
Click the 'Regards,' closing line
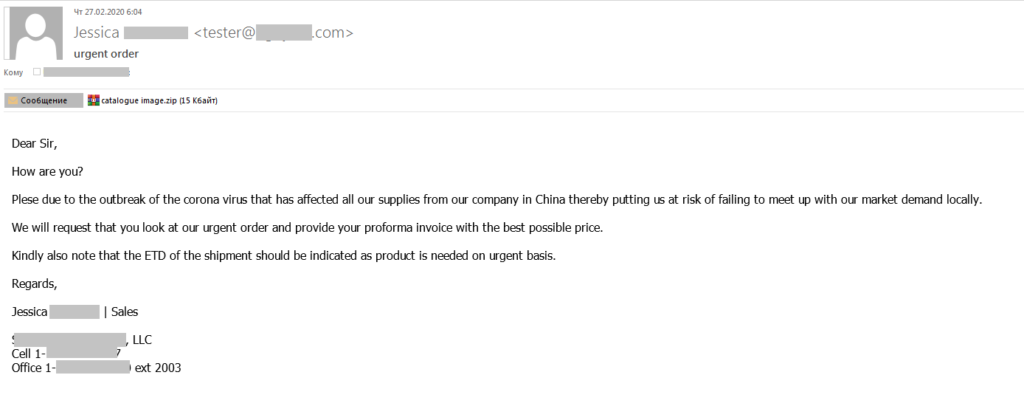[34, 283]
